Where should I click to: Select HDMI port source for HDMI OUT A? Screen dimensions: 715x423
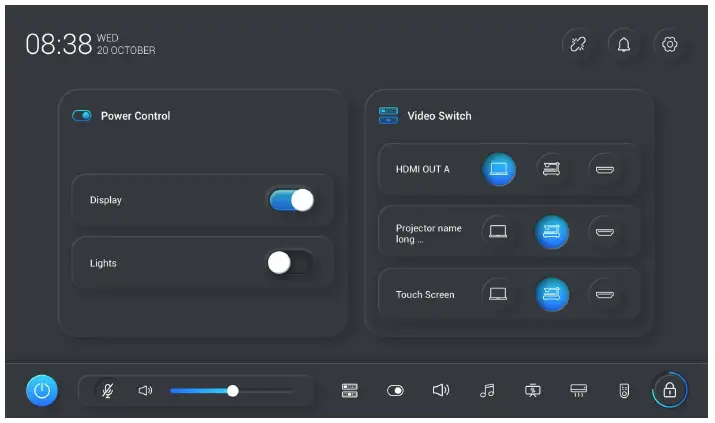[605, 170]
